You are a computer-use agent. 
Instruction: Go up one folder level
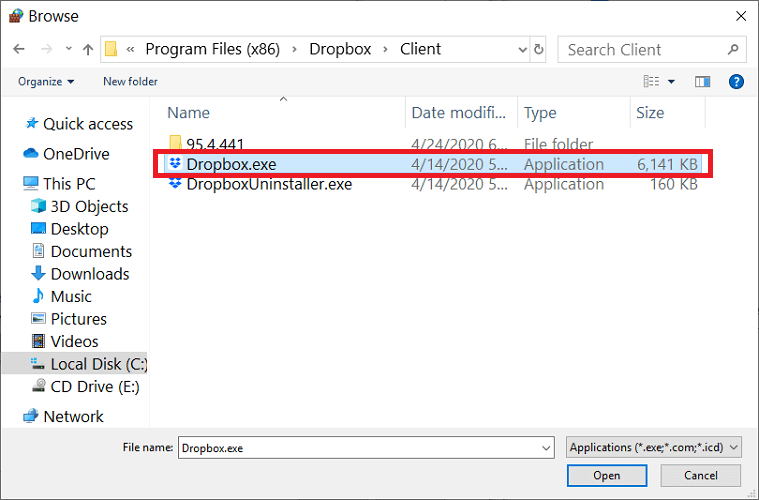(88, 49)
